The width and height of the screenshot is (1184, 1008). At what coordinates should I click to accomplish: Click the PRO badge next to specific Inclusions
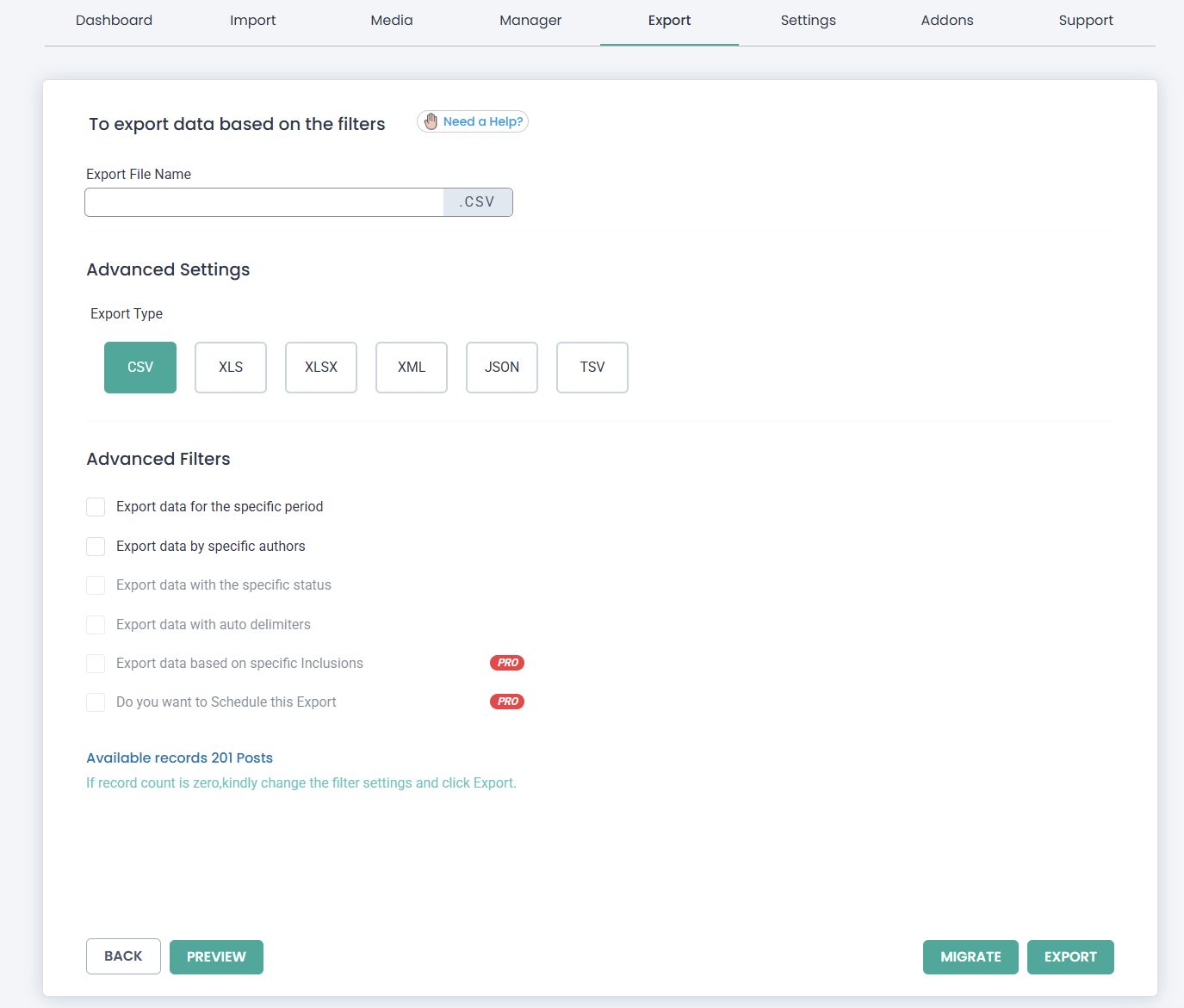click(507, 663)
